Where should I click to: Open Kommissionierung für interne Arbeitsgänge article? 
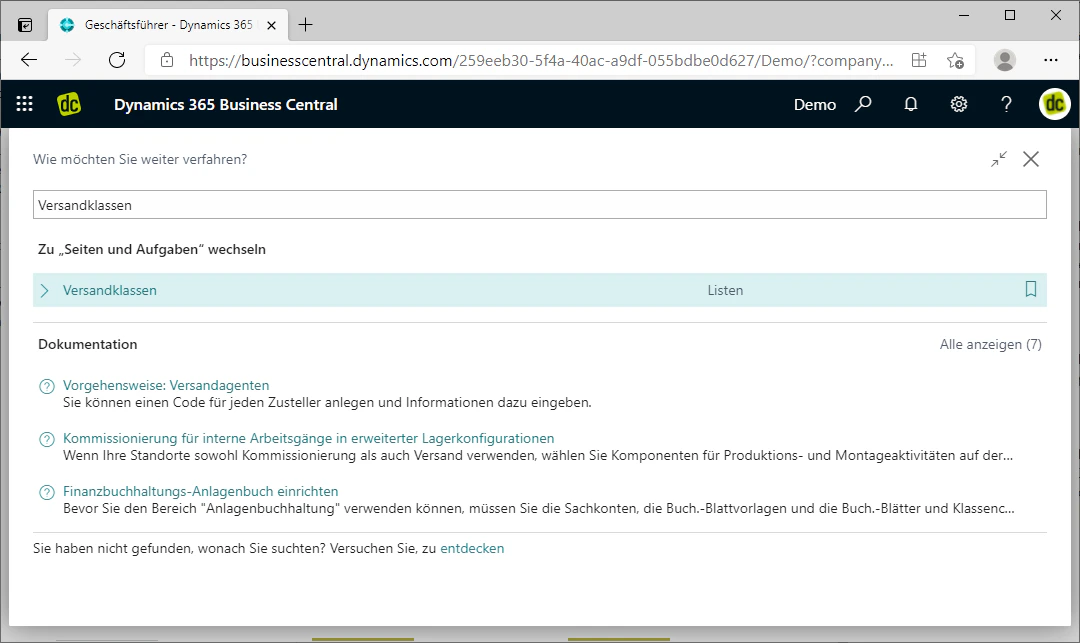coord(309,439)
